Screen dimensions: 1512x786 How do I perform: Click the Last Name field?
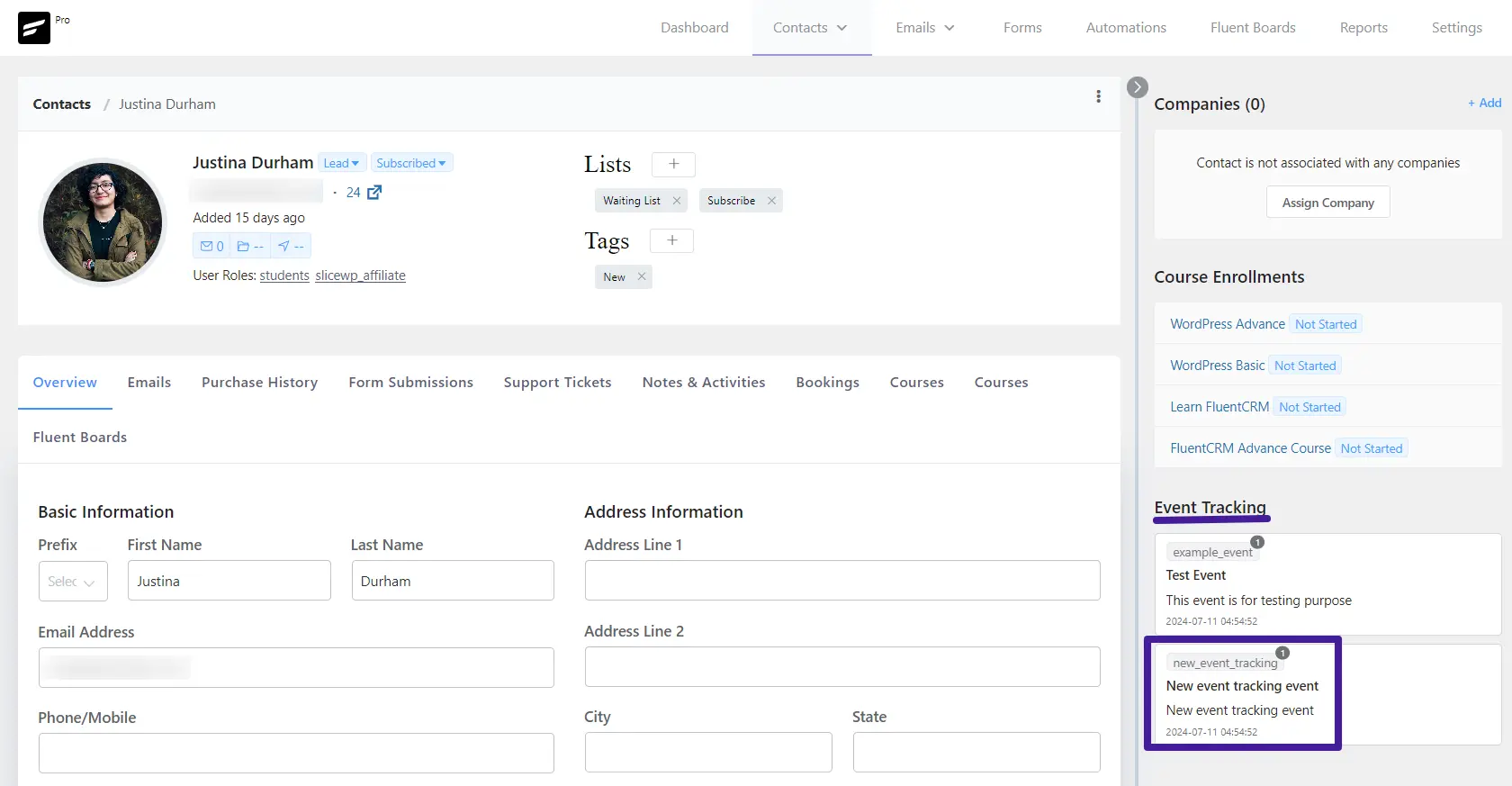[453, 581]
